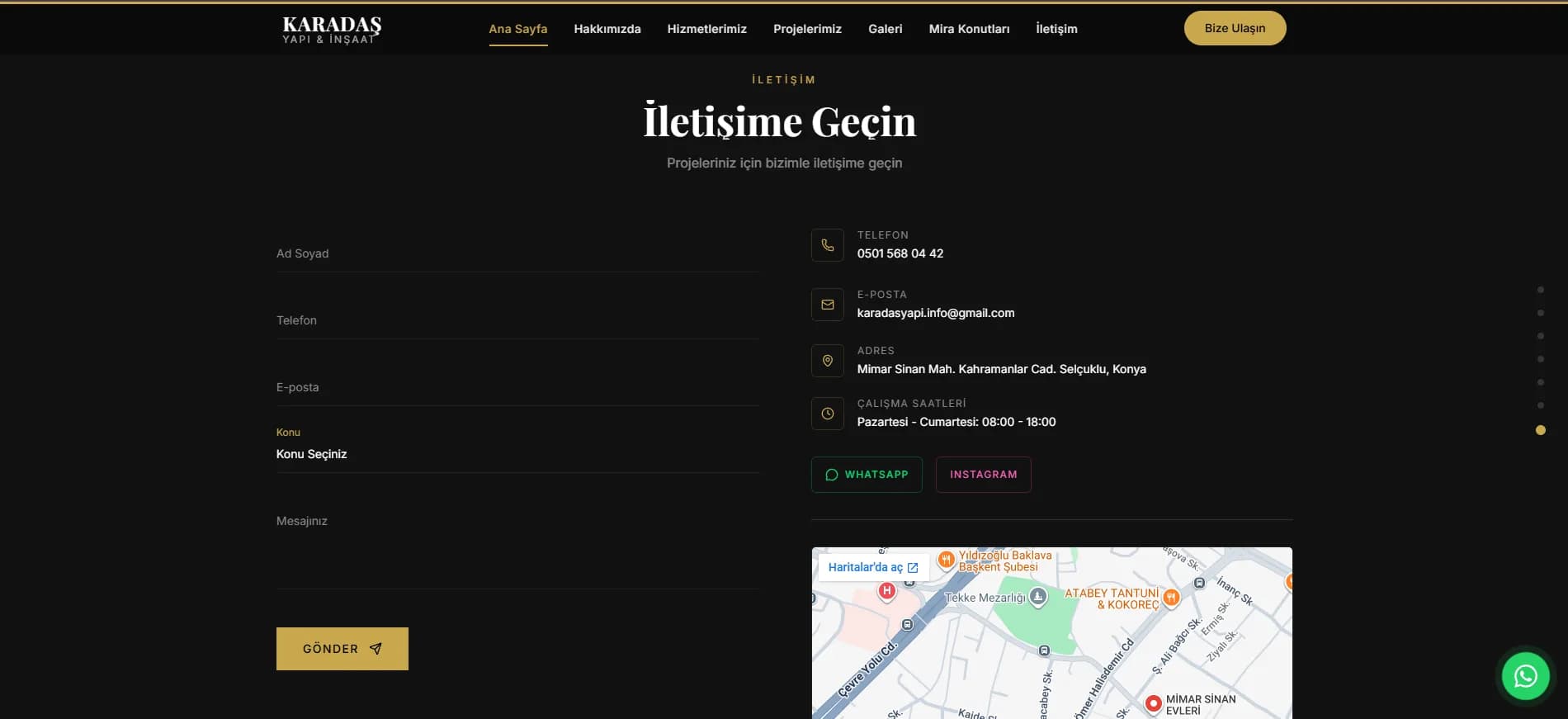
Task: Go to the Hizmetlerimiz menu item
Action: pos(706,29)
